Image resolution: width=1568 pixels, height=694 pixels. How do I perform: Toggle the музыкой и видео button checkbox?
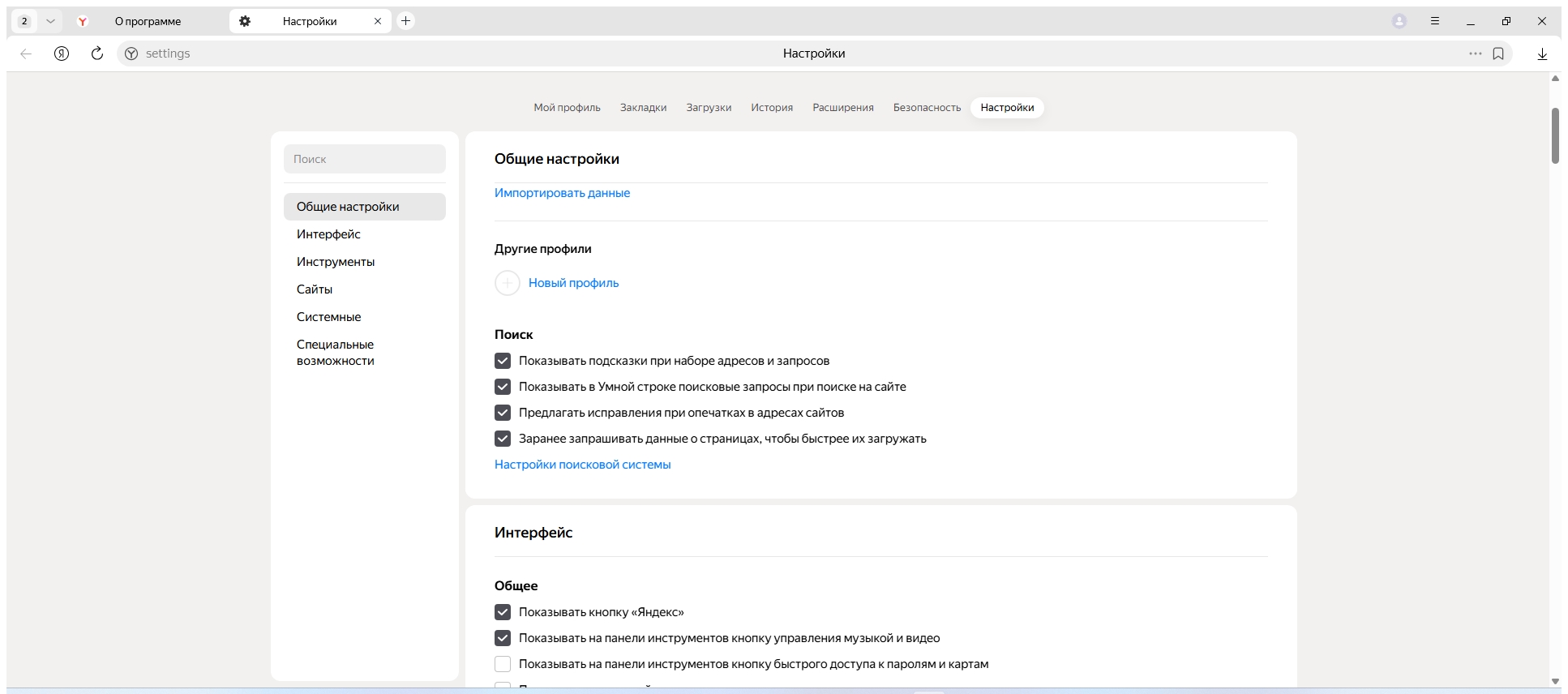click(x=503, y=638)
